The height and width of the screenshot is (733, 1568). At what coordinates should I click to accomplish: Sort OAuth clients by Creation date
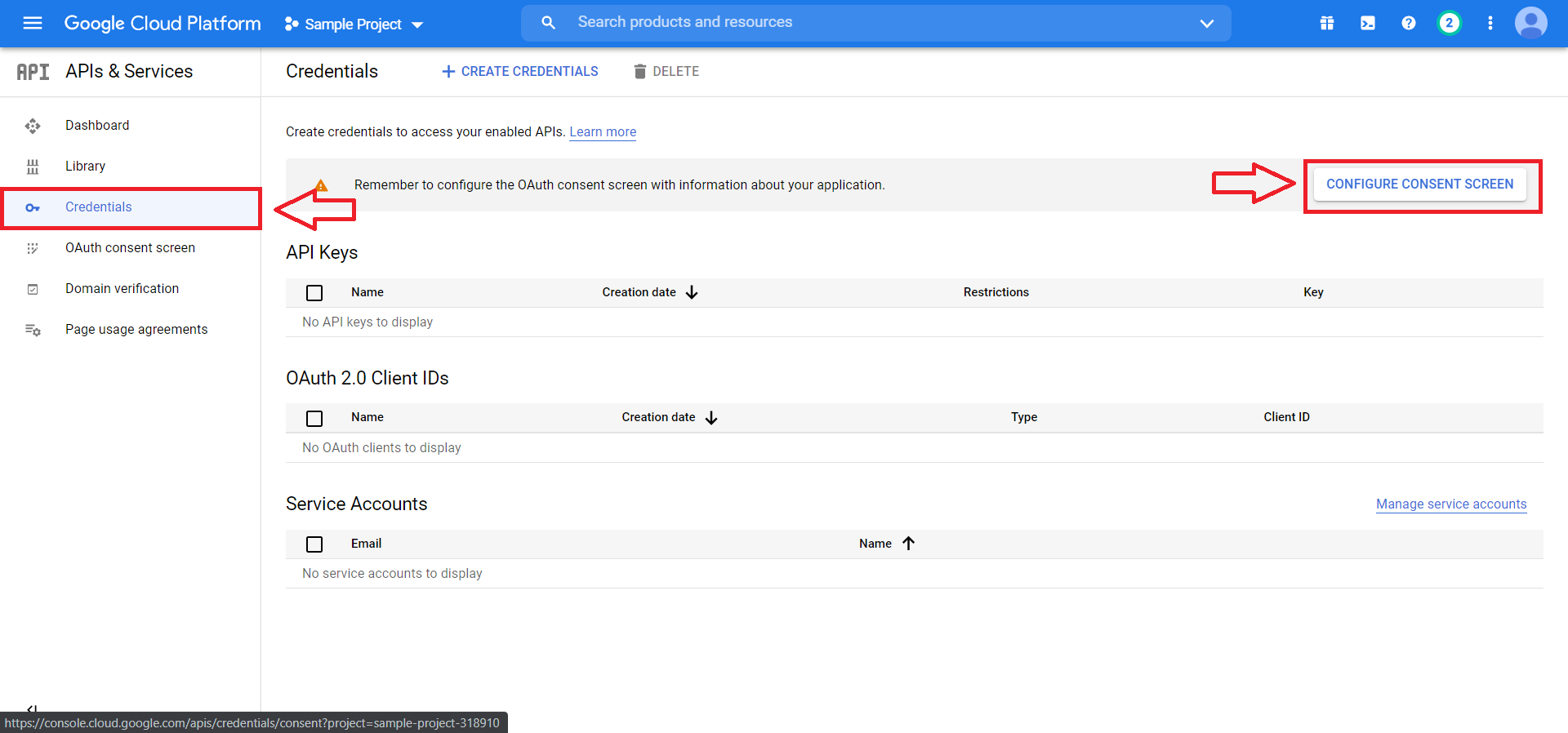(x=659, y=417)
